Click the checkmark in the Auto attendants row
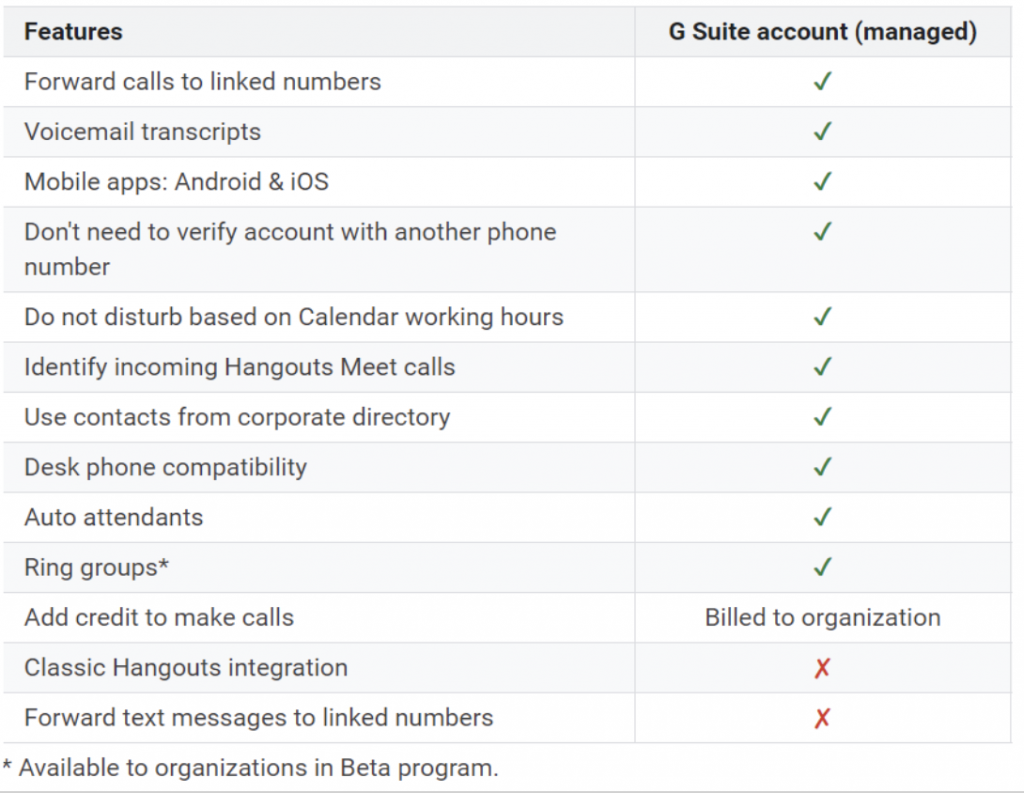This screenshot has height=793, width=1024. pyautogui.click(x=822, y=517)
